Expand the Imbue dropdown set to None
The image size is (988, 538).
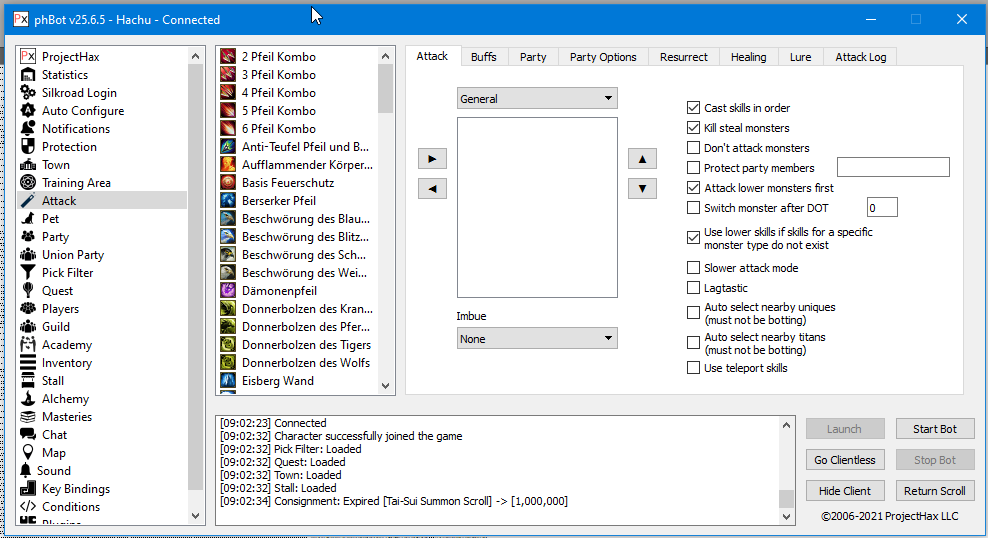pyautogui.click(x=537, y=339)
